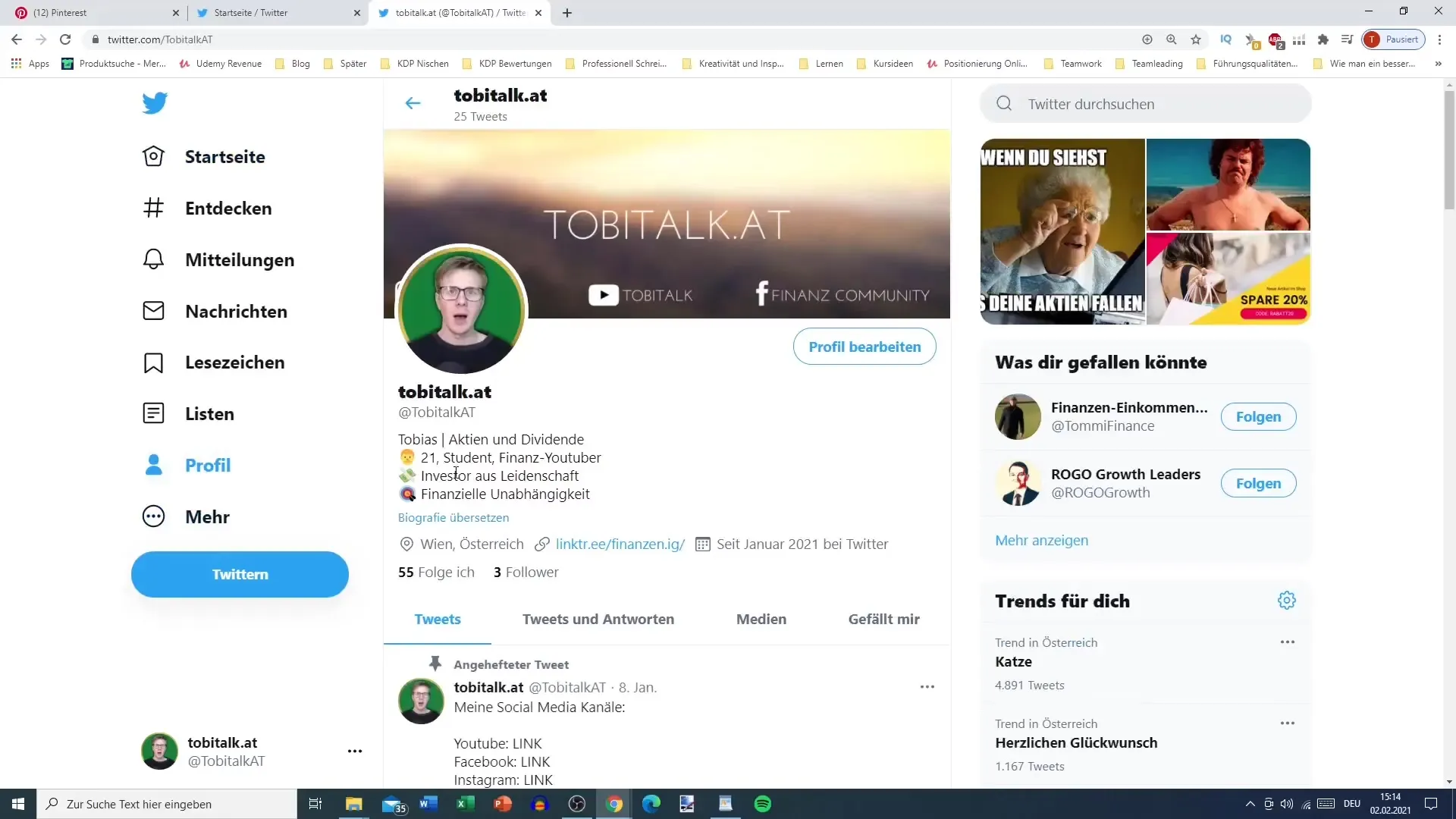Follow ROGO Growth Leaders account

tap(1258, 483)
